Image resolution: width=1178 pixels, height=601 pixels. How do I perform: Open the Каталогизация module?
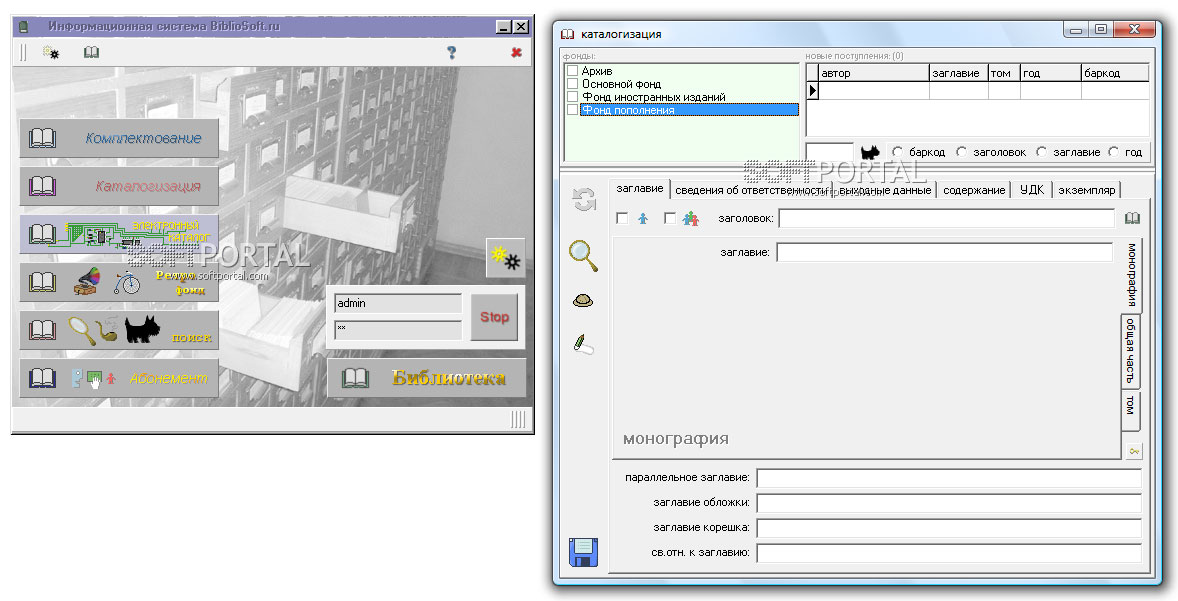(x=119, y=186)
